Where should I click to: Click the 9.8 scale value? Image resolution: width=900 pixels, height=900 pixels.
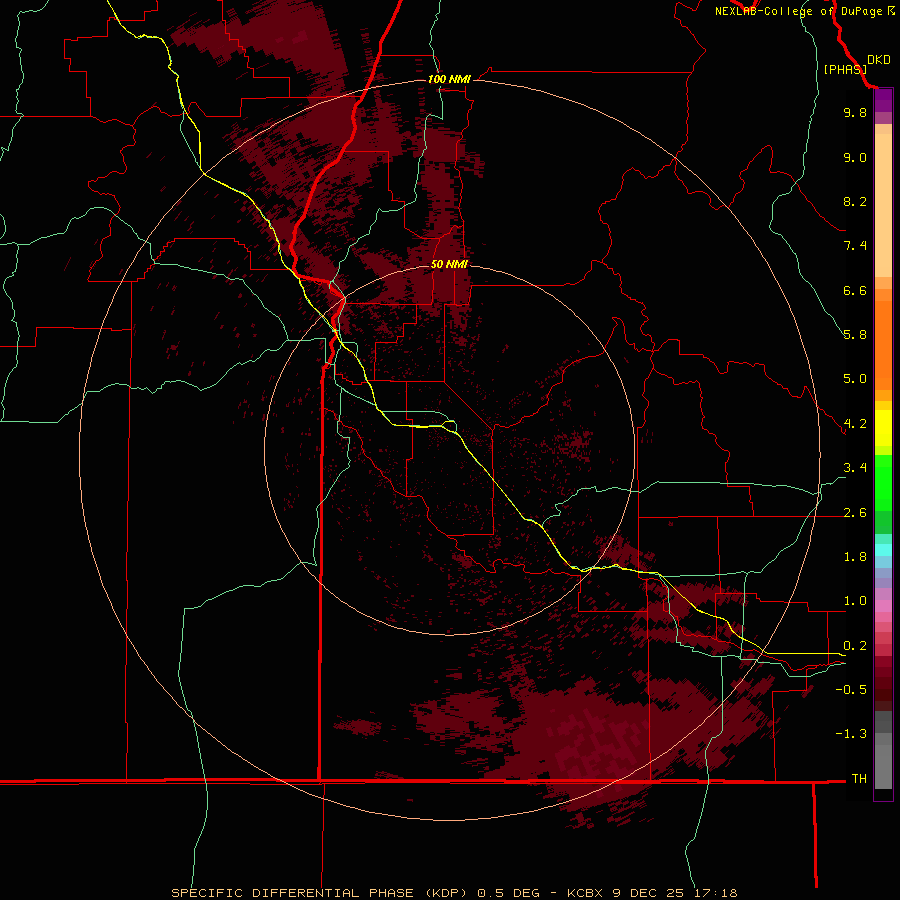click(x=855, y=112)
